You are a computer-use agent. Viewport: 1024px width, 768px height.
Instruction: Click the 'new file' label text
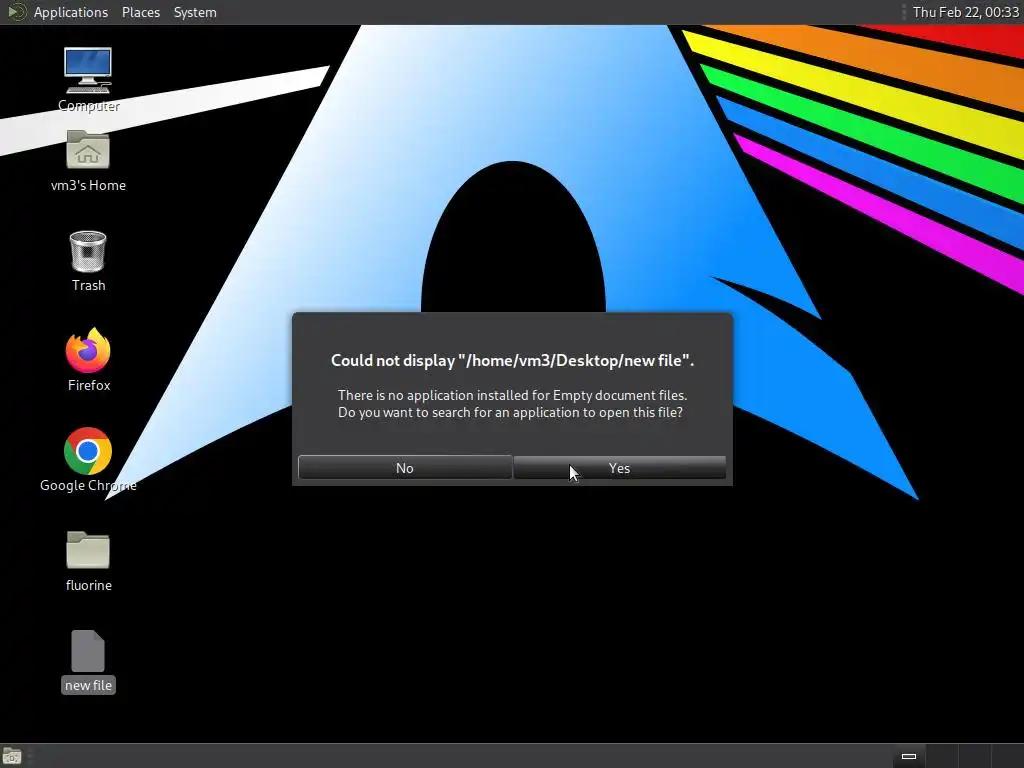pos(88,685)
